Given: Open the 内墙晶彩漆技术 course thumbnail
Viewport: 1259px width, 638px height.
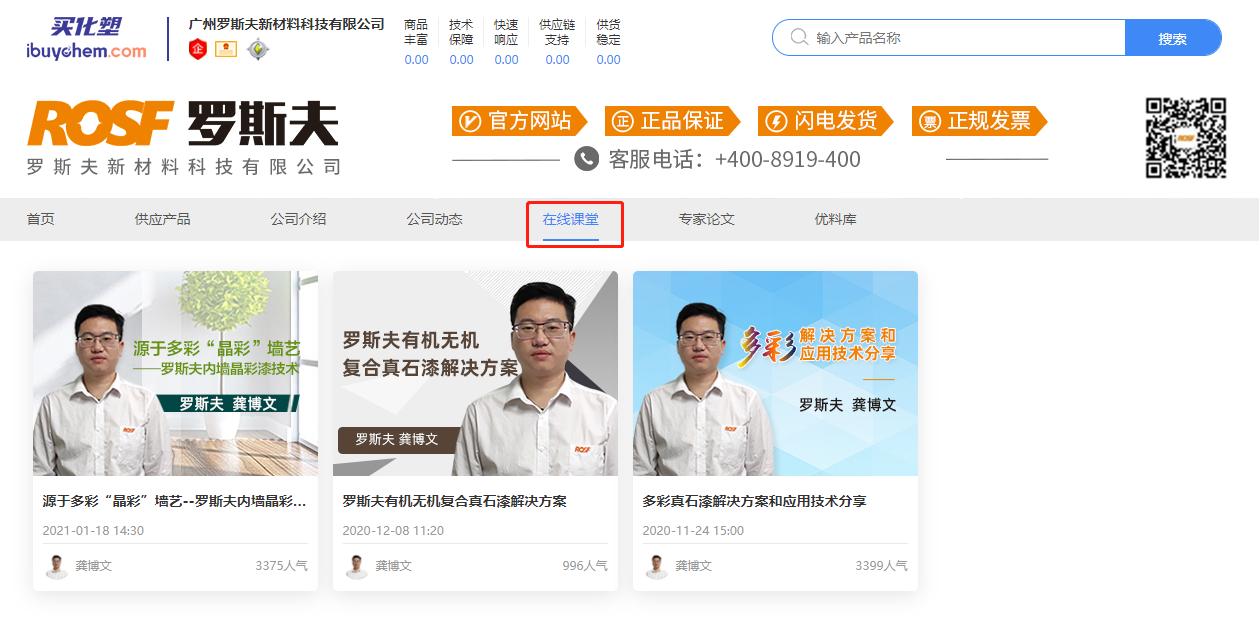Looking at the screenshot, I should 175,373.
